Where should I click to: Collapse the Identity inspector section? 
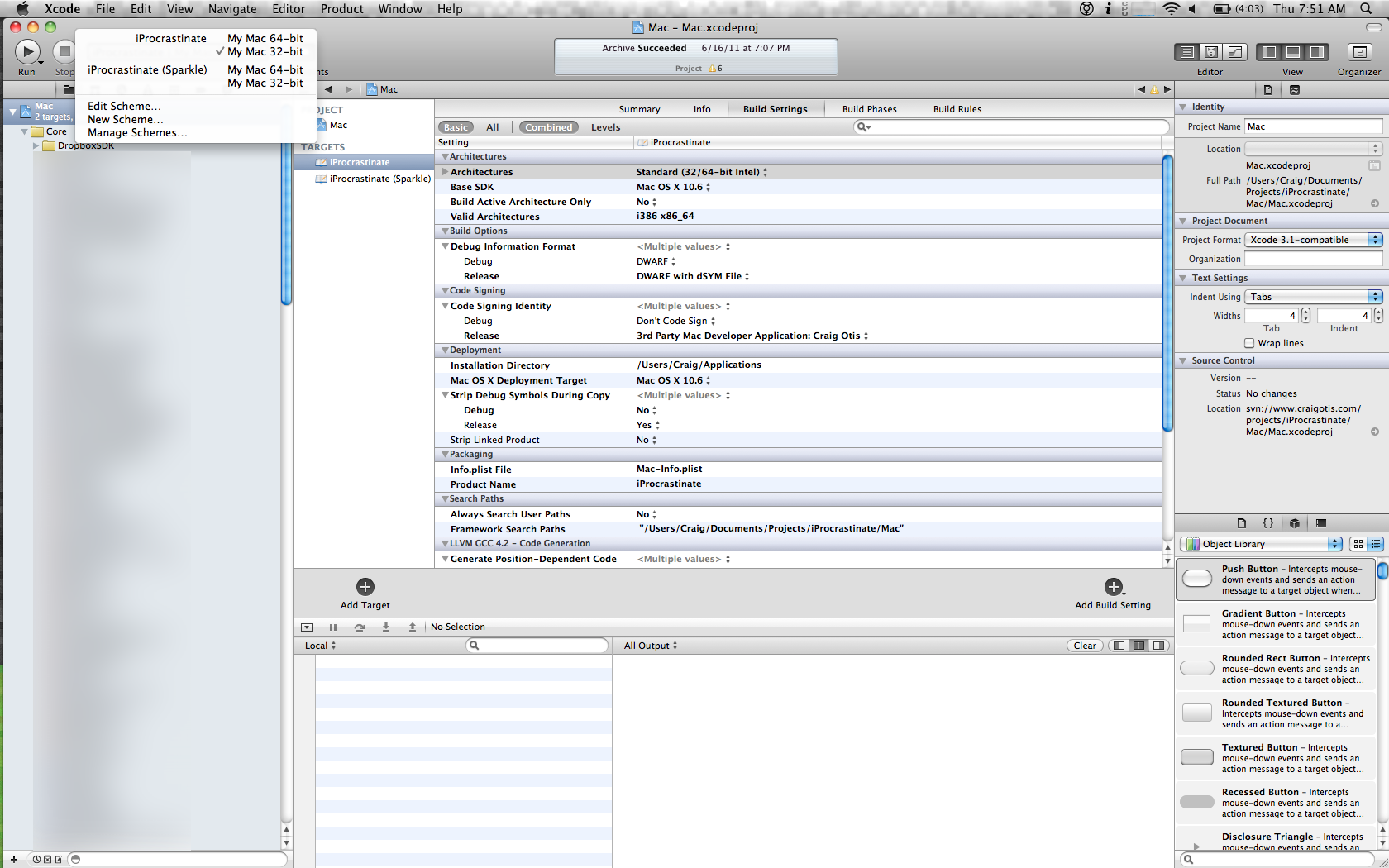[1183, 107]
